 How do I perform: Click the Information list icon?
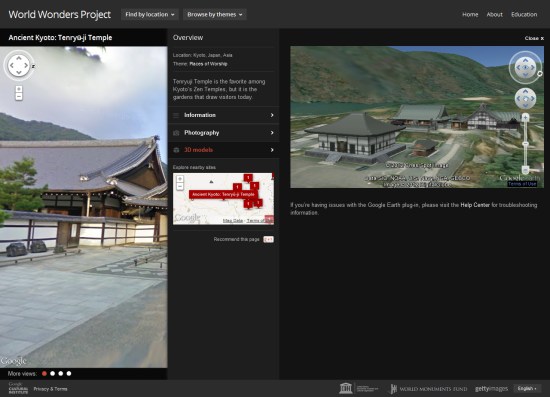(x=176, y=115)
